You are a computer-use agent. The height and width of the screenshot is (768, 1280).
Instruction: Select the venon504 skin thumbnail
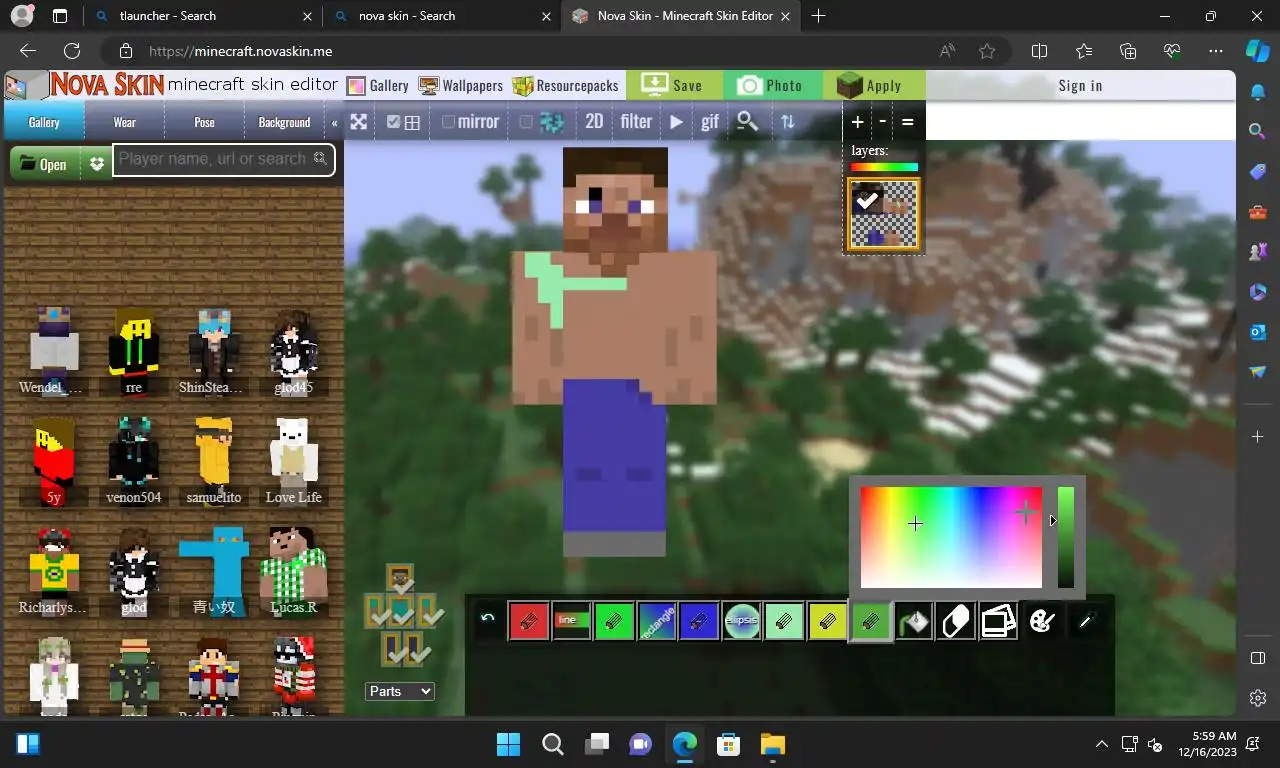(134, 460)
